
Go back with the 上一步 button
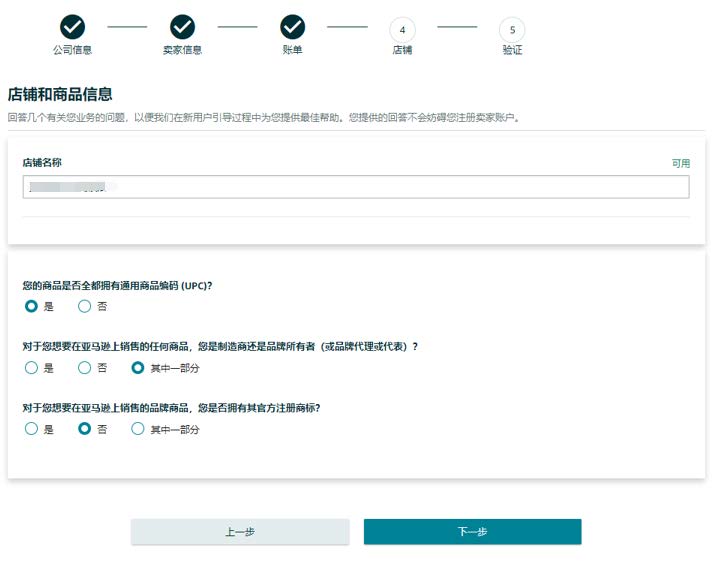point(240,531)
